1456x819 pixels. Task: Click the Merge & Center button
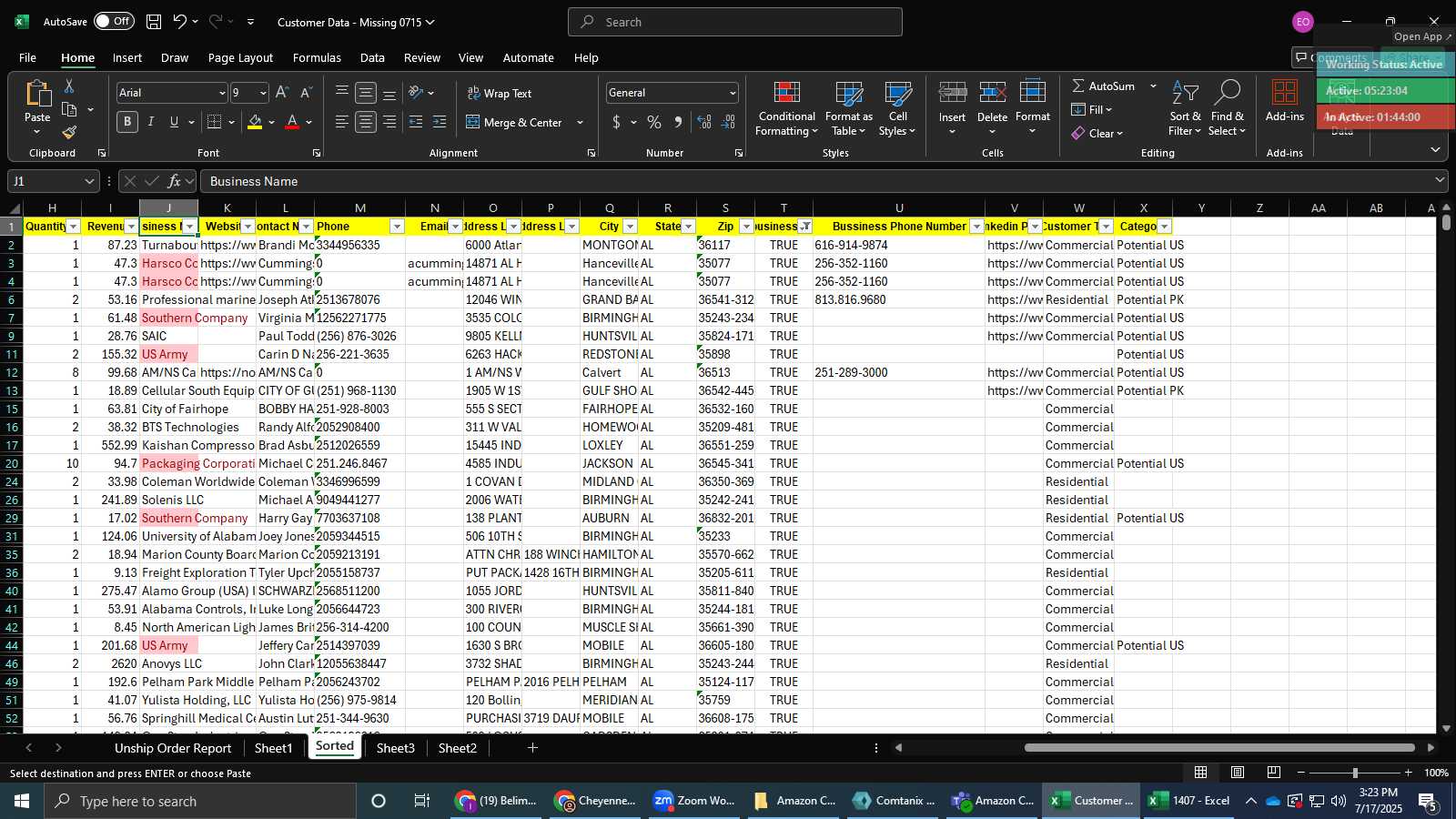pos(515,122)
